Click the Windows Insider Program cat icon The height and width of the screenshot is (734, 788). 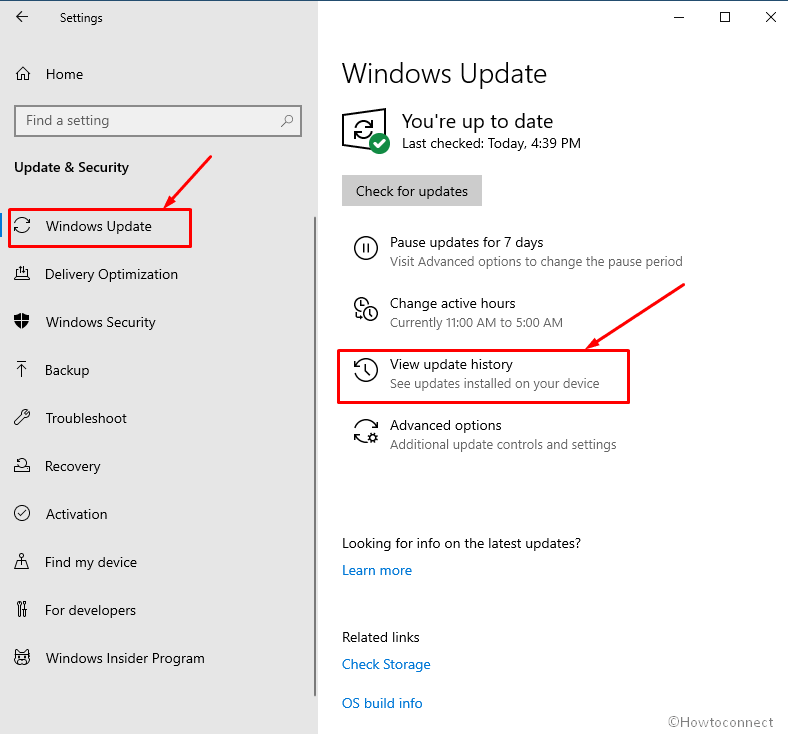tap(22, 657)
